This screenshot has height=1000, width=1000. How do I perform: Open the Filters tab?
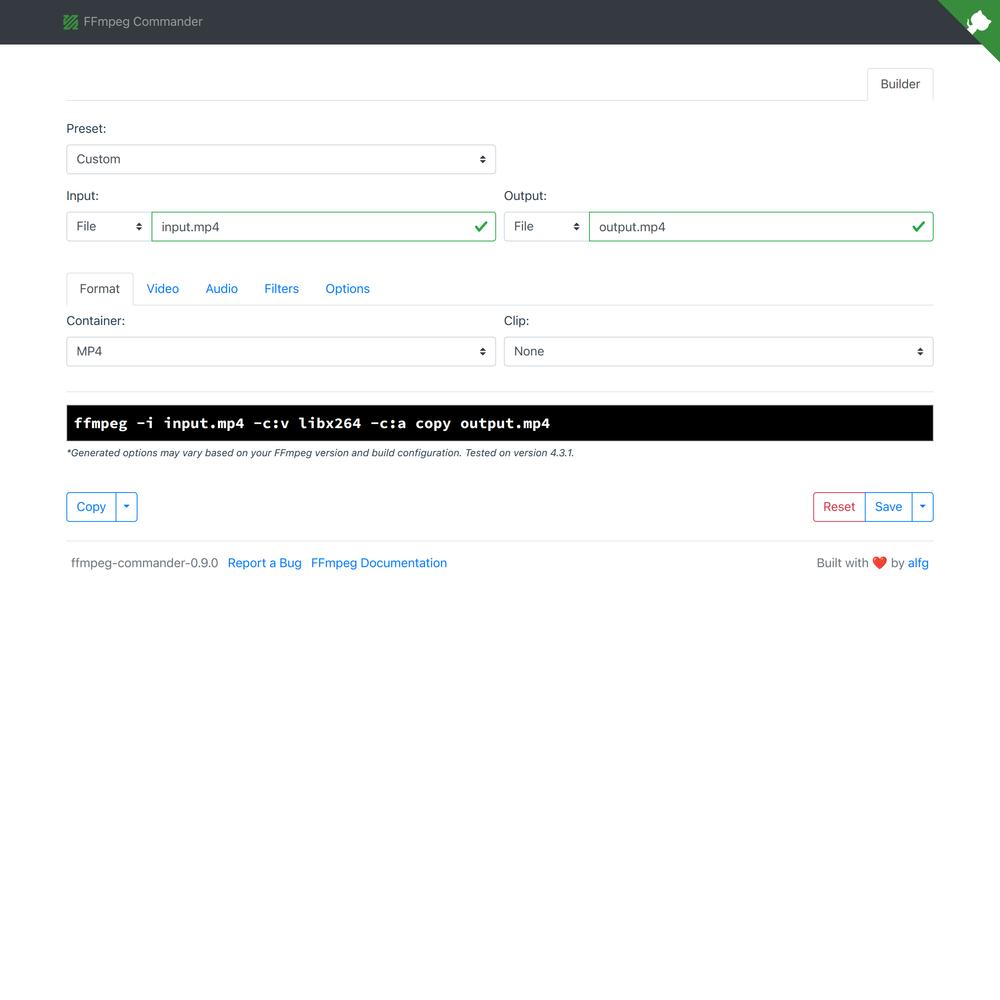[x=281, y=289]
